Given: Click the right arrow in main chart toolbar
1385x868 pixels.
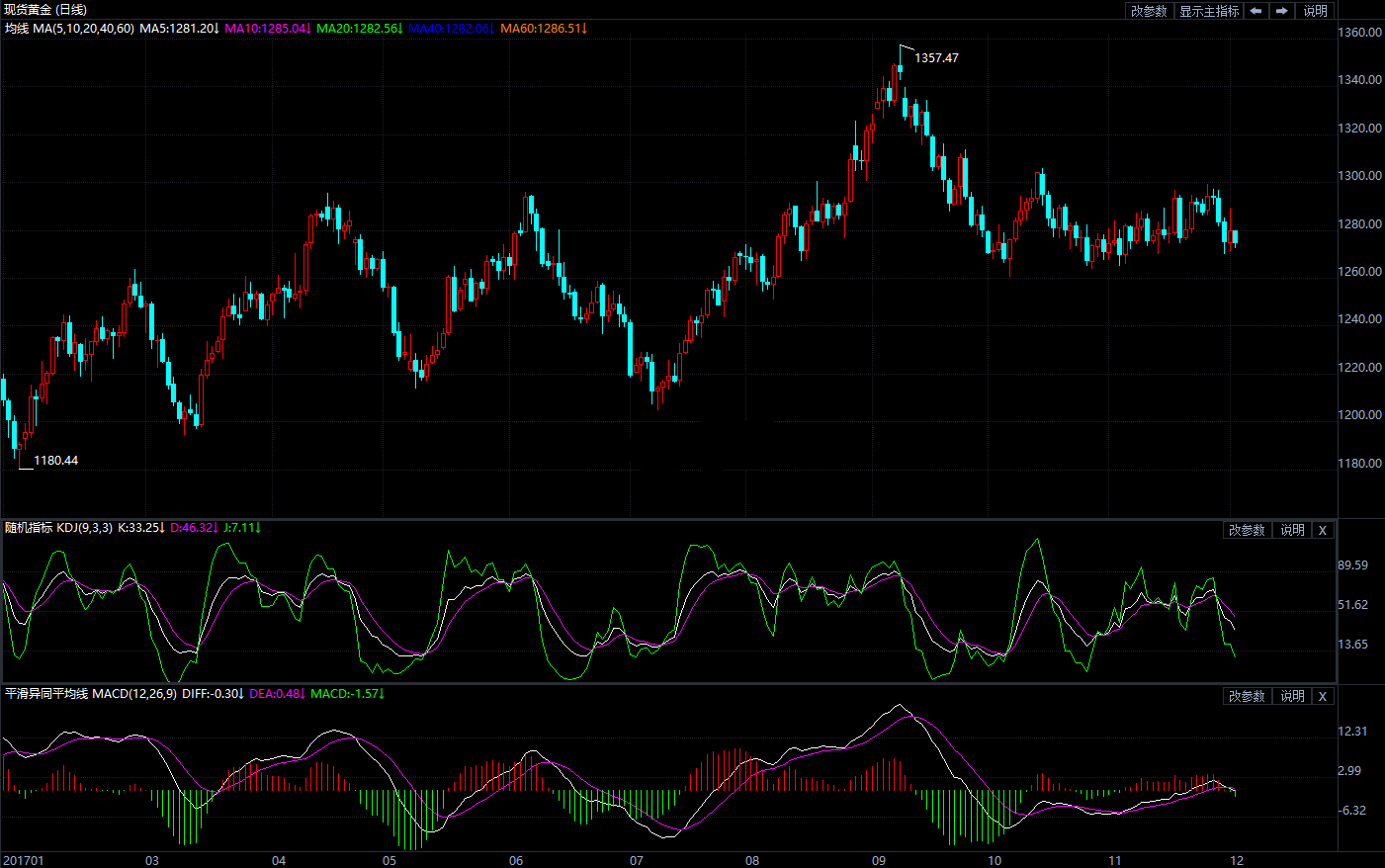Looking at the screenshot, I should coord(1282,11).
